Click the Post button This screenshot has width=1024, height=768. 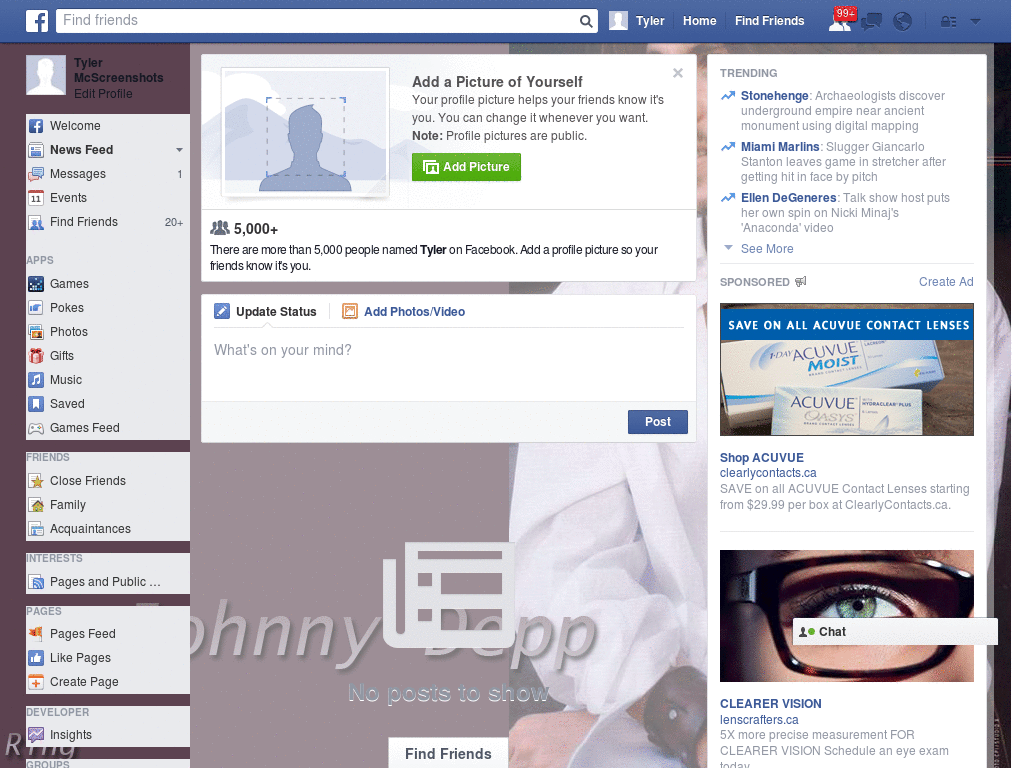pos(657,421)
